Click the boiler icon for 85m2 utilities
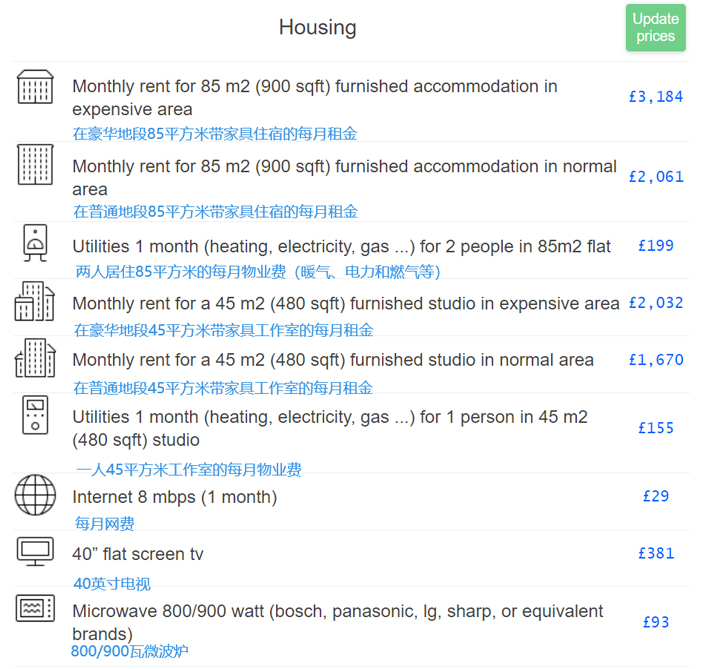 tap(35, 243)
